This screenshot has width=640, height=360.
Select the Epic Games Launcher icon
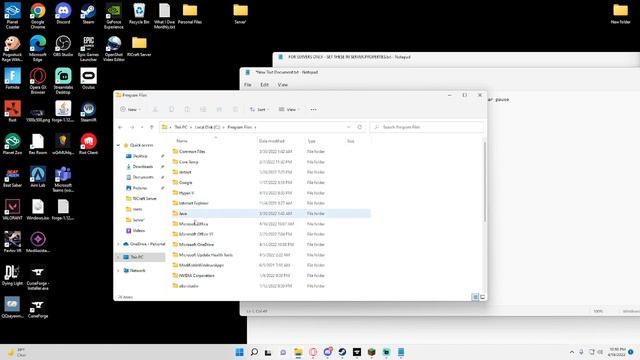coord(88,49)
